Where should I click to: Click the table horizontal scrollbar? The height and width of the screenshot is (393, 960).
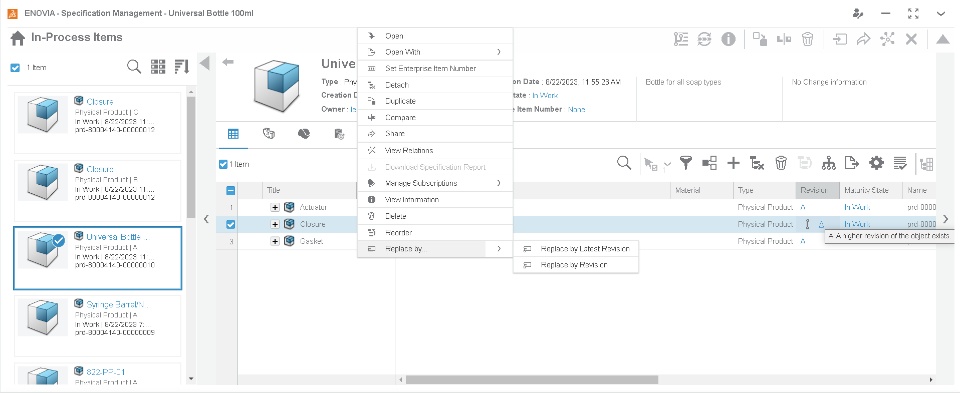pos(531,380)
